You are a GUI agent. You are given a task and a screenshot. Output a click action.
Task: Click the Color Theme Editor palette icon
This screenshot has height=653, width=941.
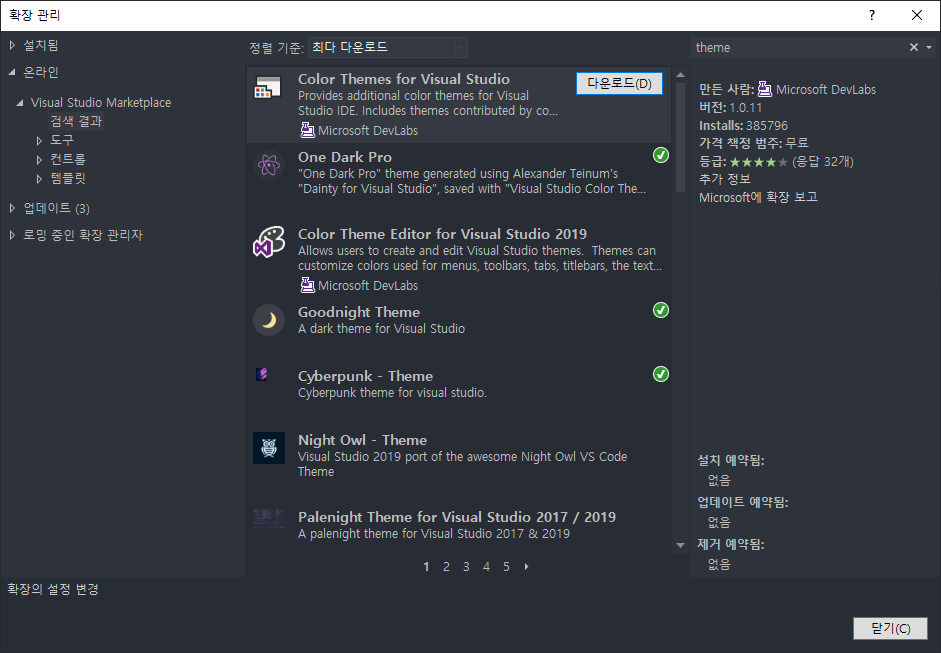tap(268, 242)
